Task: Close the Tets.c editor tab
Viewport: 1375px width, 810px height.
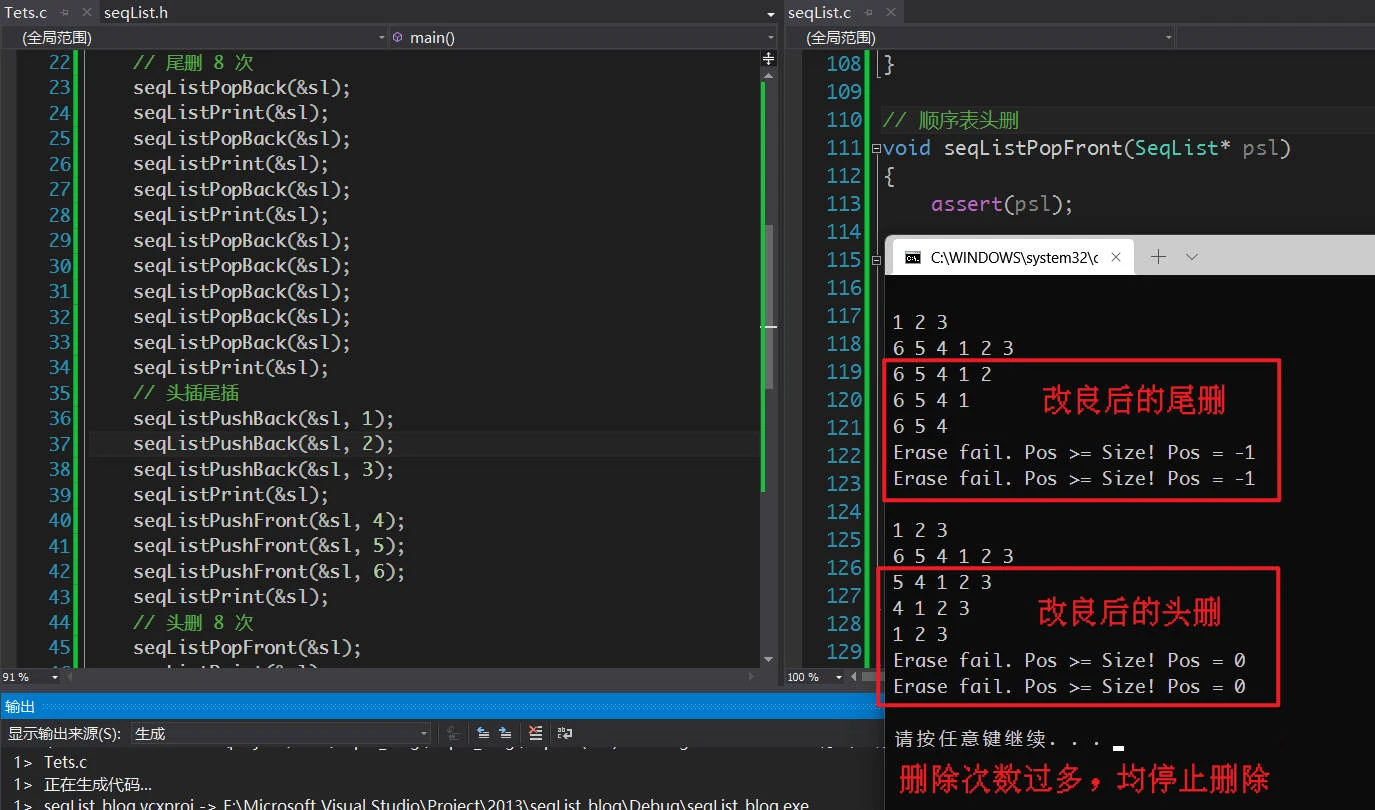Action: [x=85, y=13]
